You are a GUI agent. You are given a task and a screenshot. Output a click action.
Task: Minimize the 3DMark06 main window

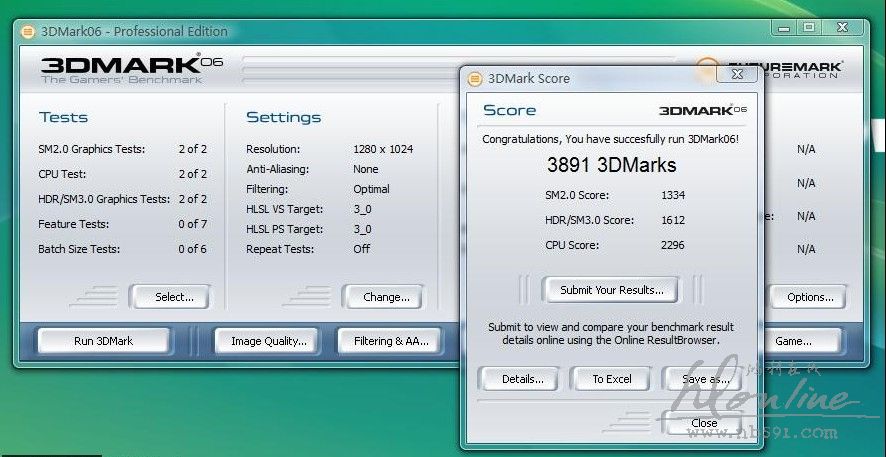(x=783, y=28)
